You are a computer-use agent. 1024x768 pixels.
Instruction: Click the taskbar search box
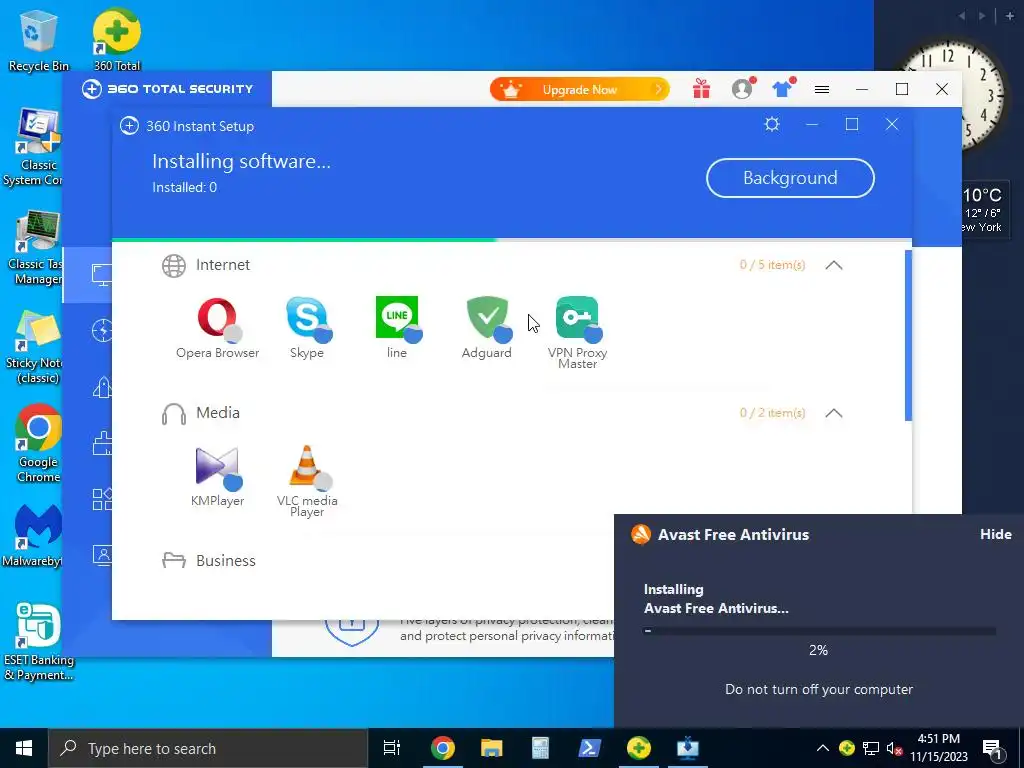[208, 748]
